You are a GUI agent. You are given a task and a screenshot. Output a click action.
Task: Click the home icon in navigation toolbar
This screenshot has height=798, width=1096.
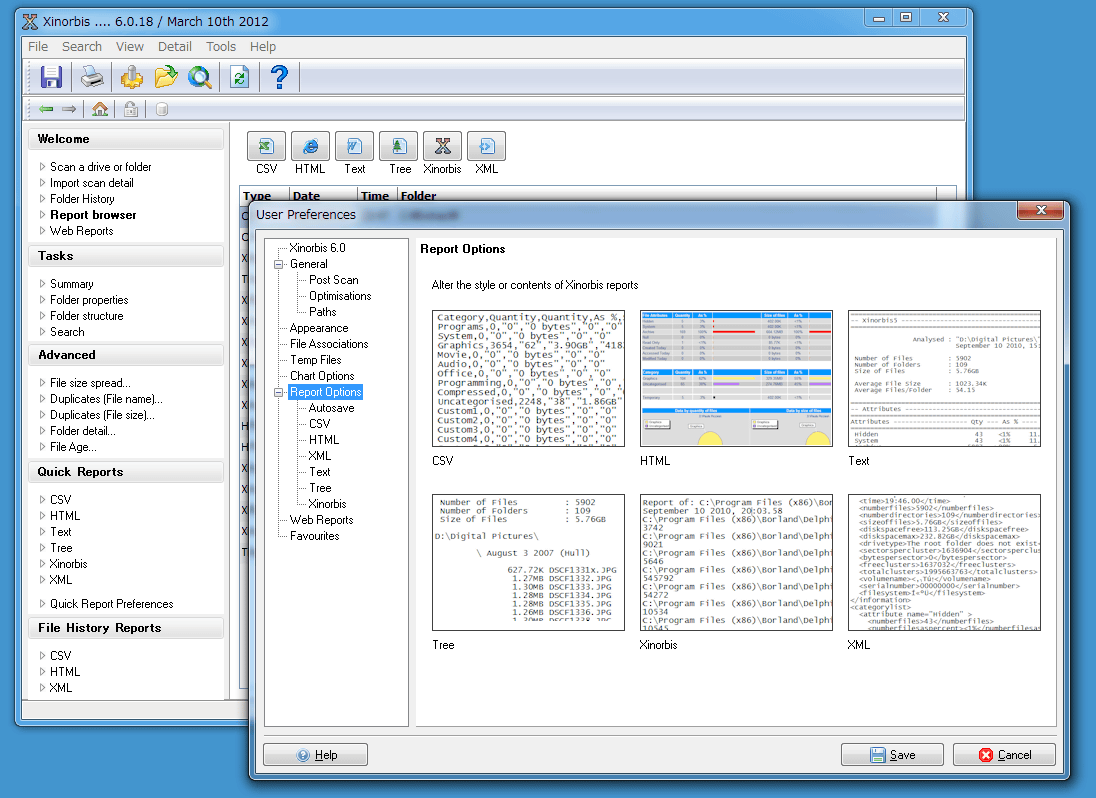tap(100, 109)
